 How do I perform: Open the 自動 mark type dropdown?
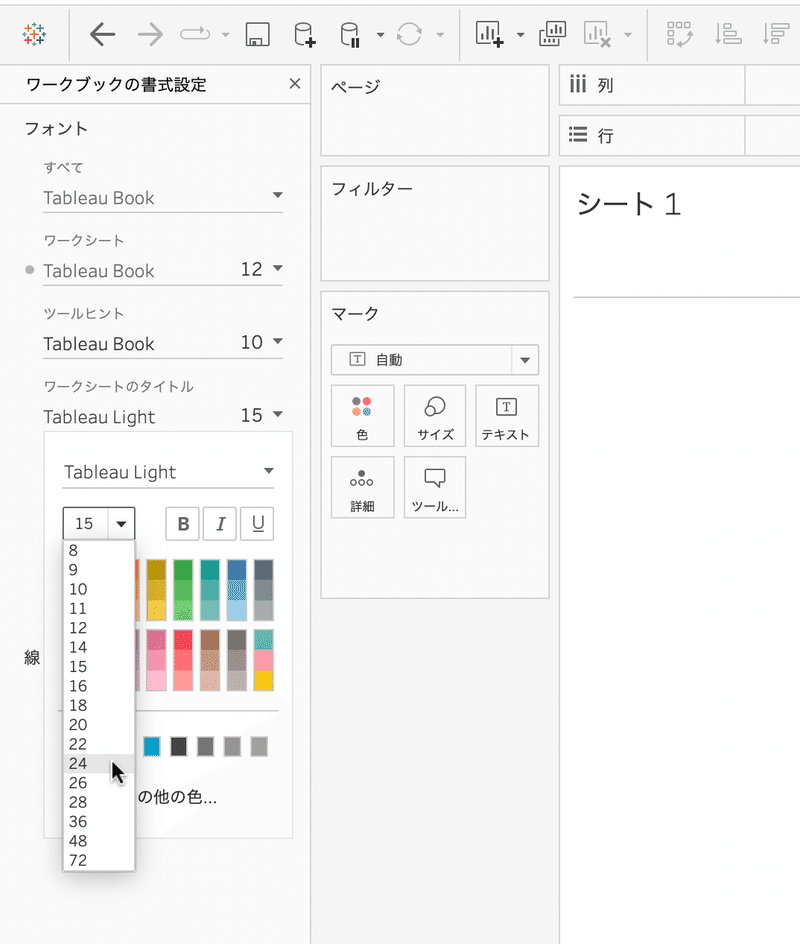pyautogui.click(x=435, y=360)
